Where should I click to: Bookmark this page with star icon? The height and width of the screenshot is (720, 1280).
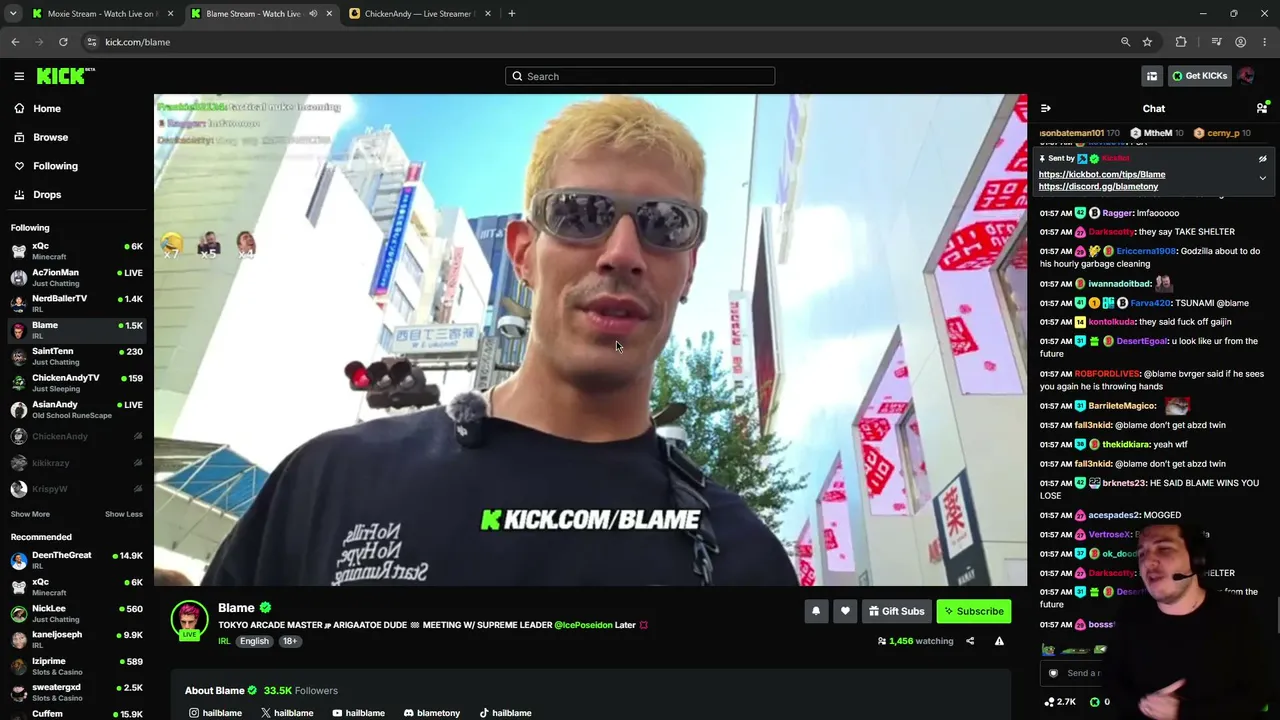pos(1147,42)
